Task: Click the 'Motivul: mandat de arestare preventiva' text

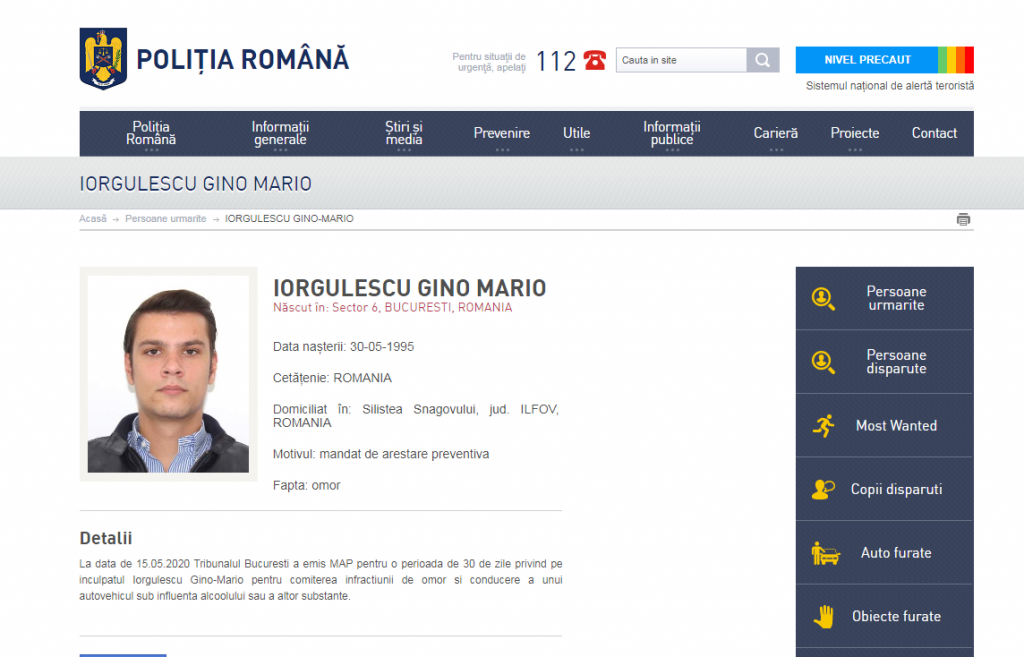Action: [x=381, y=454]
